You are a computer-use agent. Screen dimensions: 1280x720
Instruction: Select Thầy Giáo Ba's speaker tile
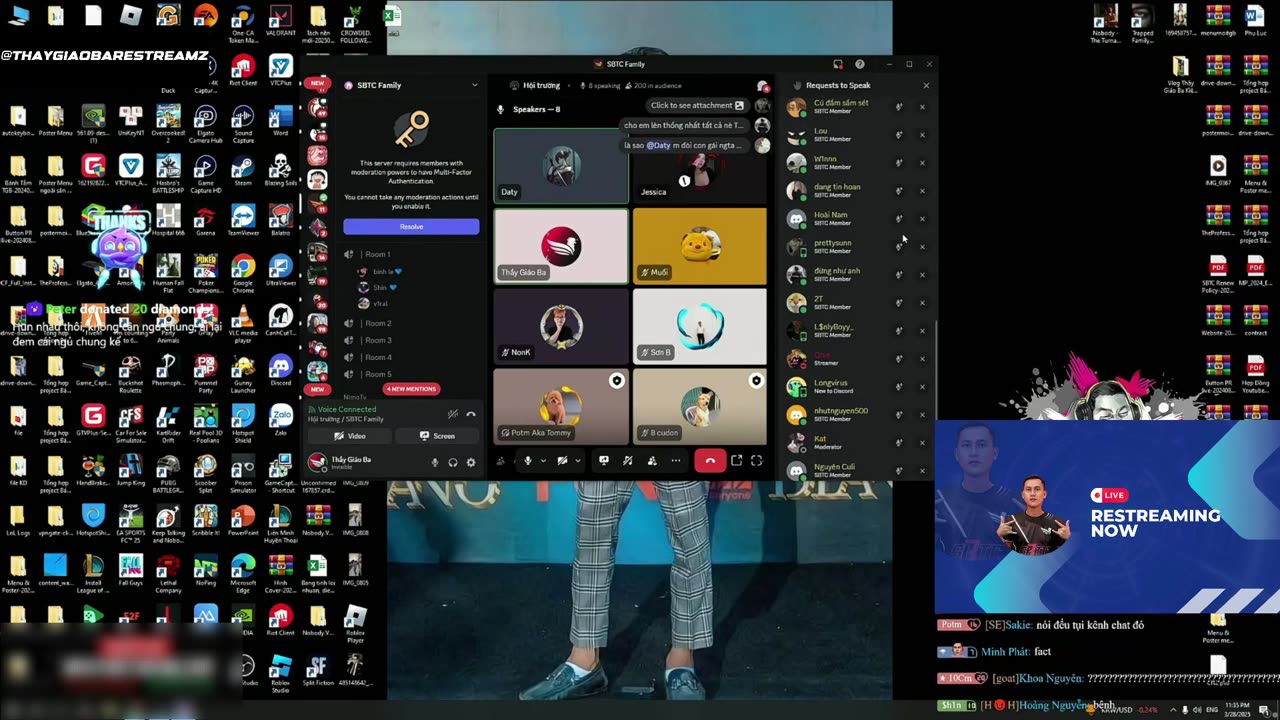561,246
